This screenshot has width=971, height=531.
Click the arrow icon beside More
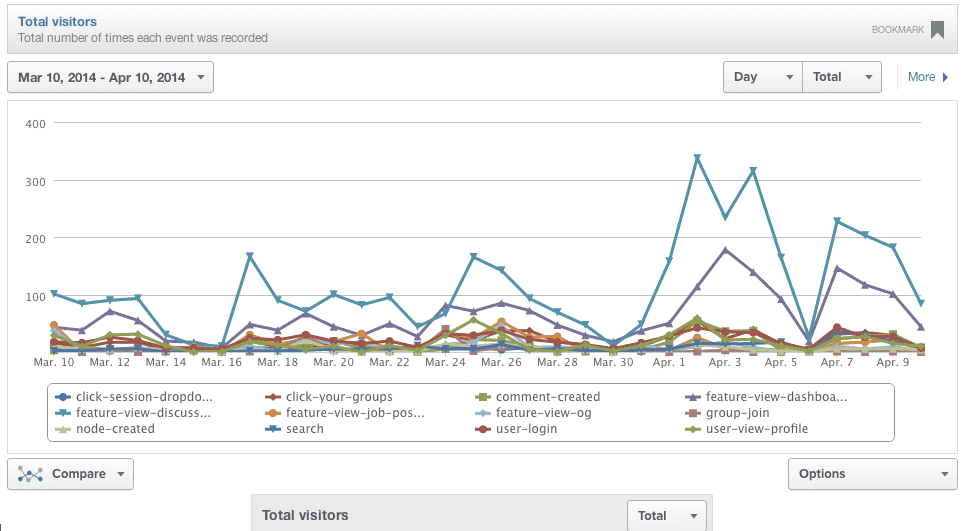(945, 77)
